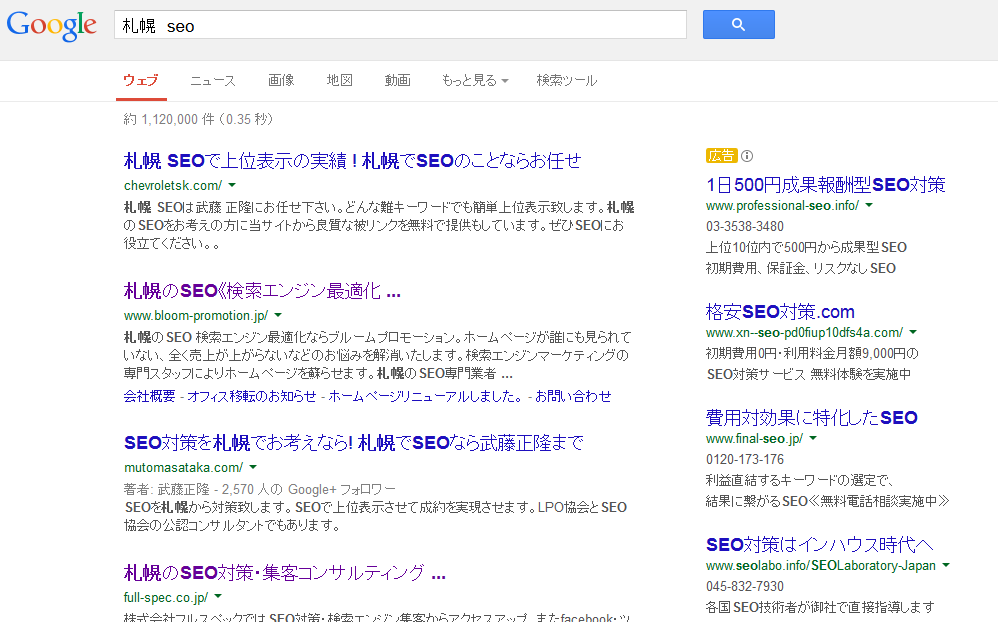Click the green URL full-spec.co.jp/
The image size is (998, 622).
coord(165,597)
